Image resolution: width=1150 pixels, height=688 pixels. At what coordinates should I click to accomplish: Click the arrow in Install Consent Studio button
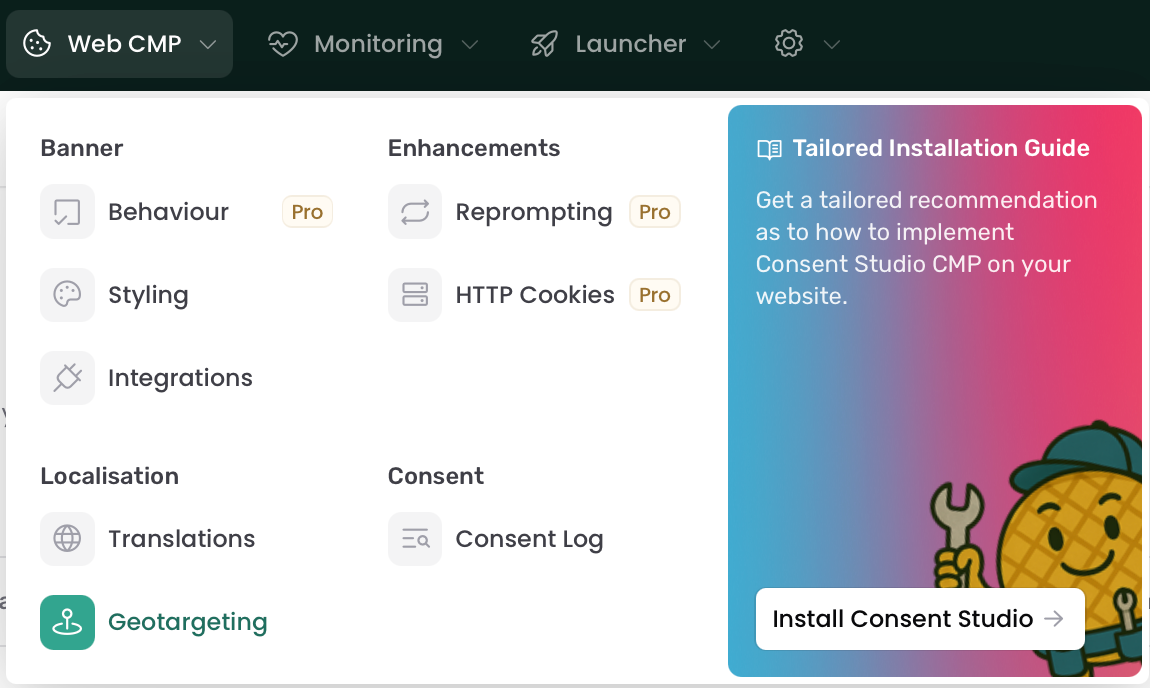(1054, 619)
